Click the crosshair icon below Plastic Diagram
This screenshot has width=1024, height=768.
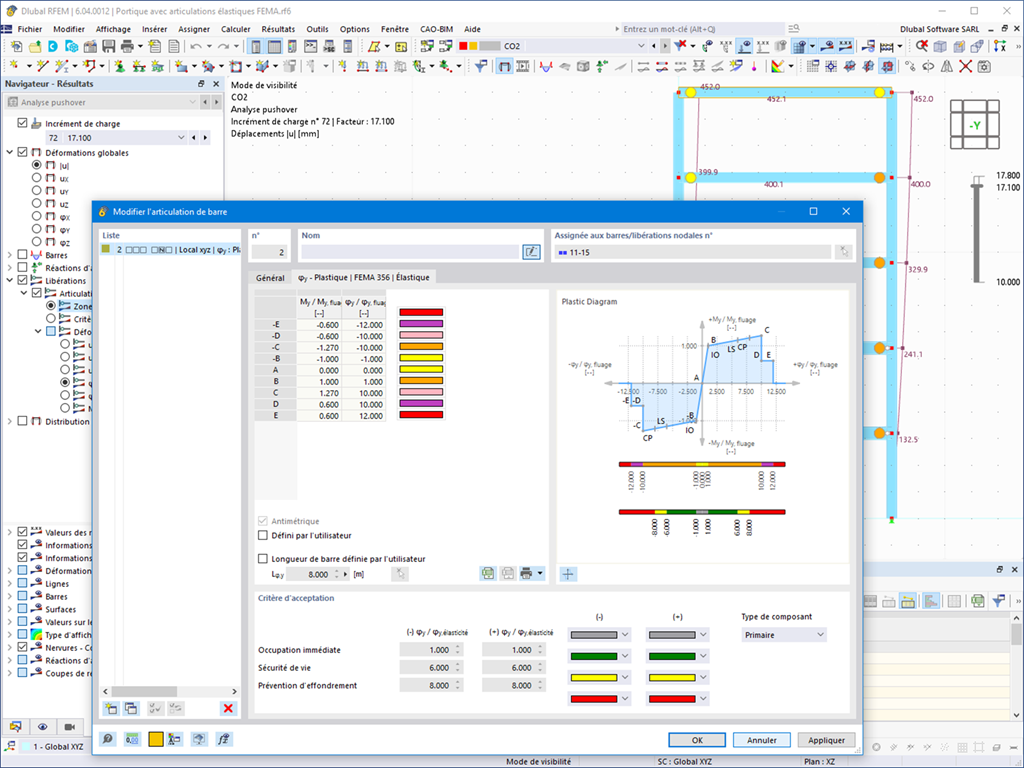click(x=568, y=574)
